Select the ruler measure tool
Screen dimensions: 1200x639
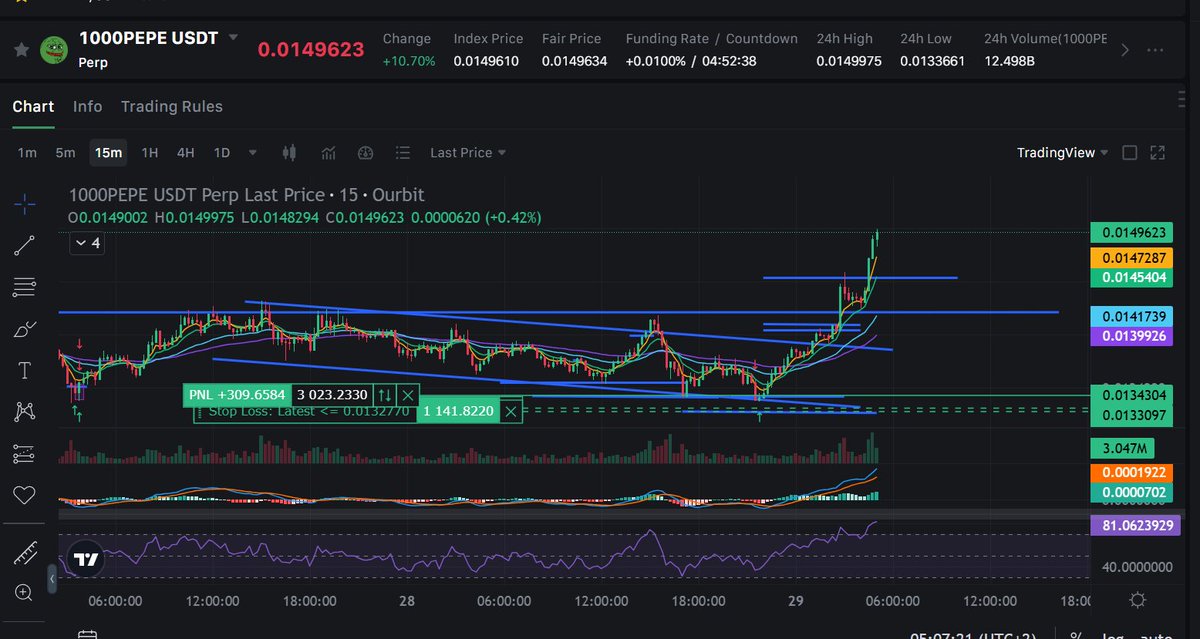[25, 552]
